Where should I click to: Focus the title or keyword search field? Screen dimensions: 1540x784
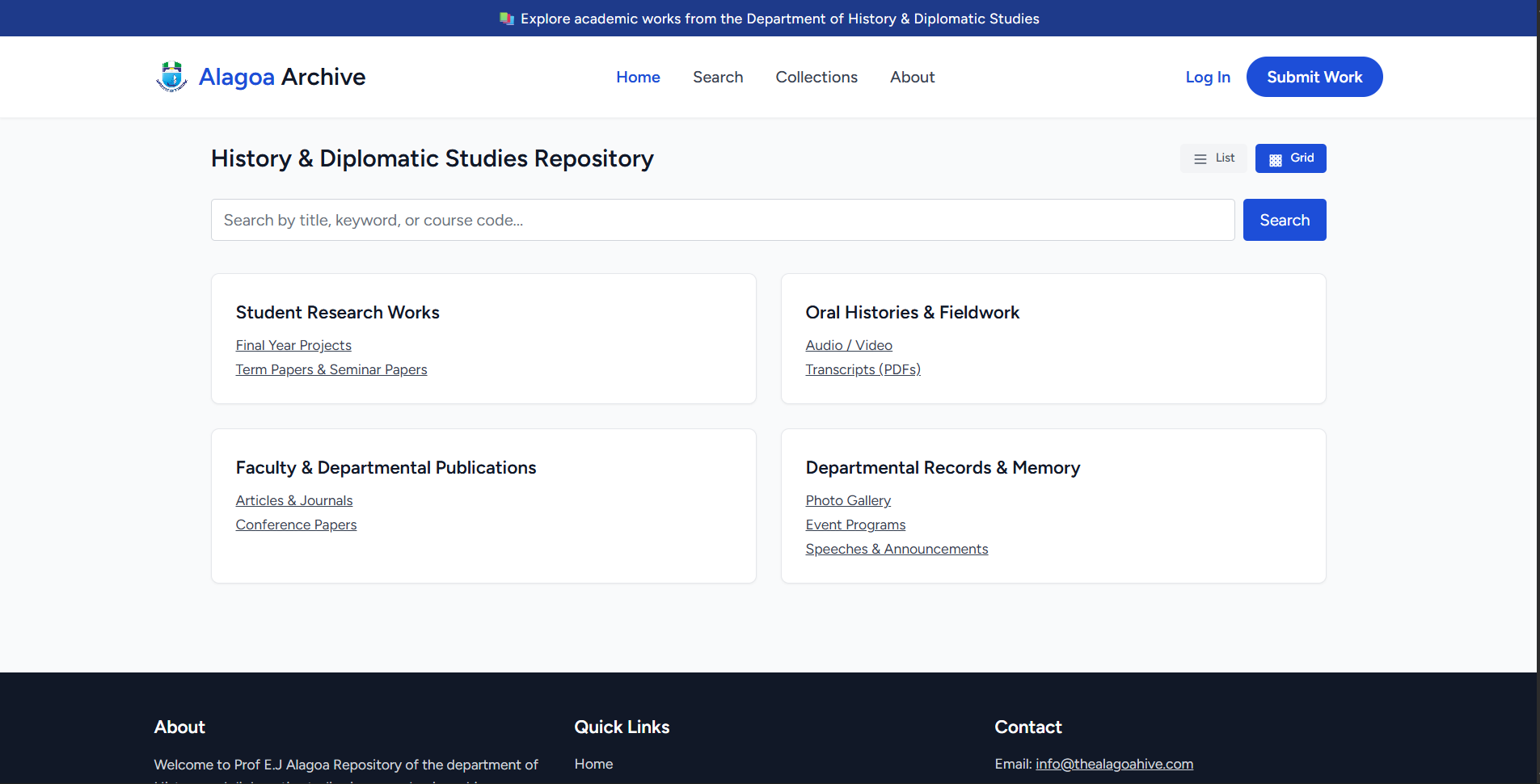722,220
